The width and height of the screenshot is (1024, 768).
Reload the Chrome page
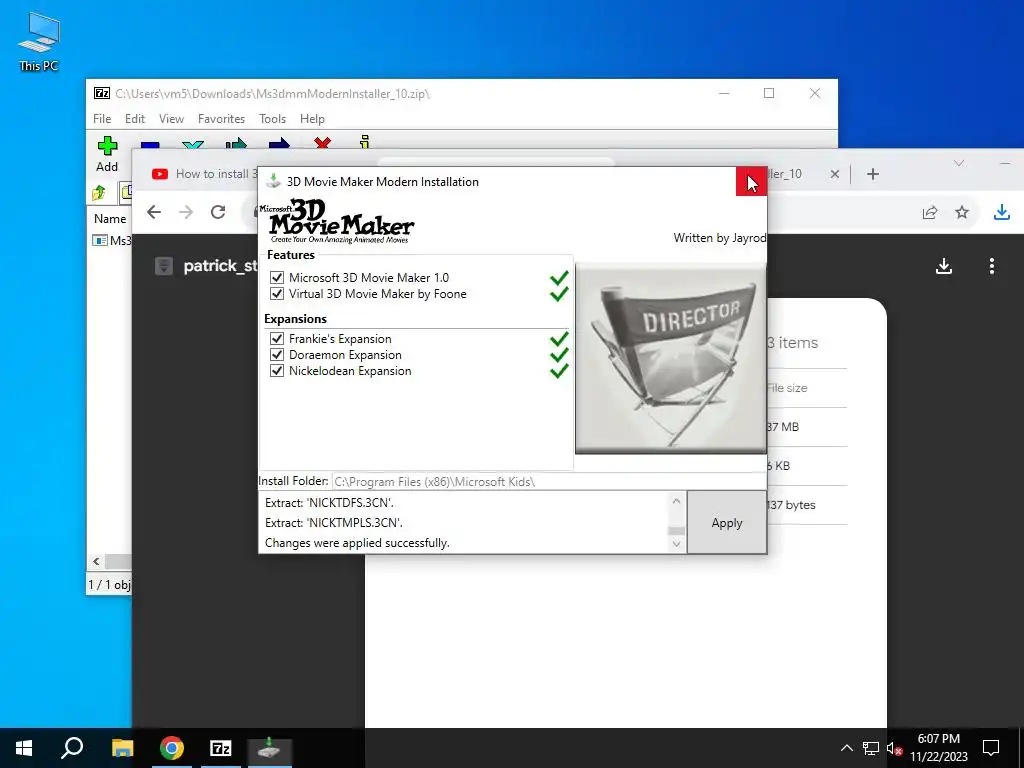tap(218, 212)
